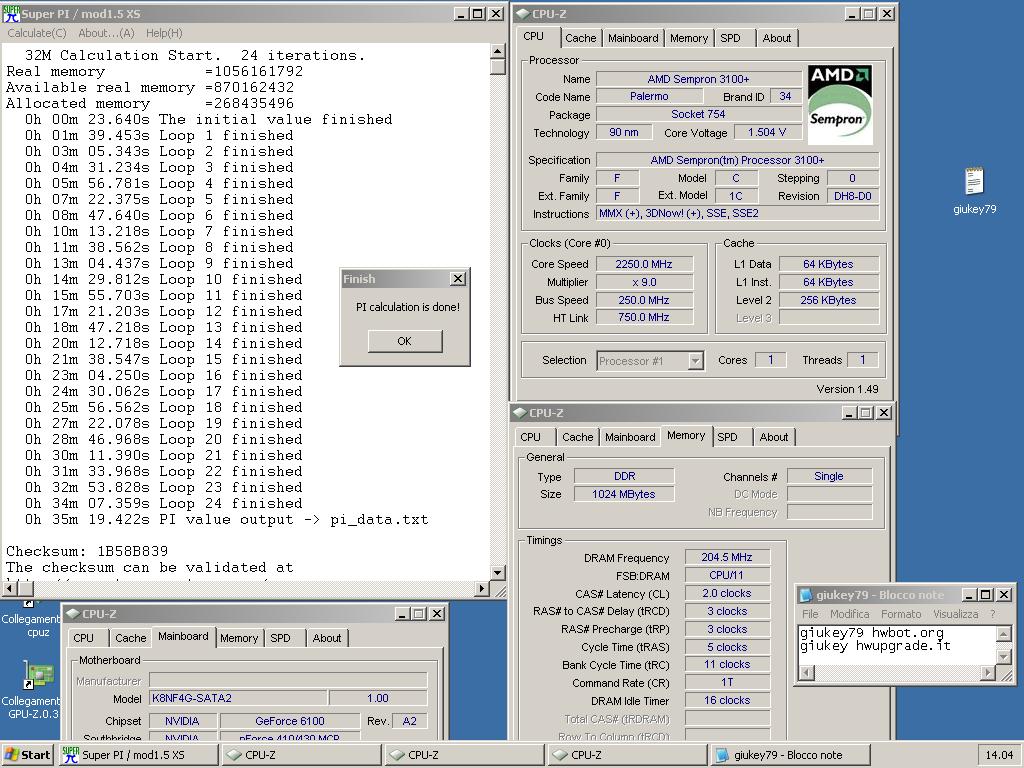The image size is (1024, 768).
Task: Click the AMD Sempron logo in CPU-Z
Action: tap(840, 104)
